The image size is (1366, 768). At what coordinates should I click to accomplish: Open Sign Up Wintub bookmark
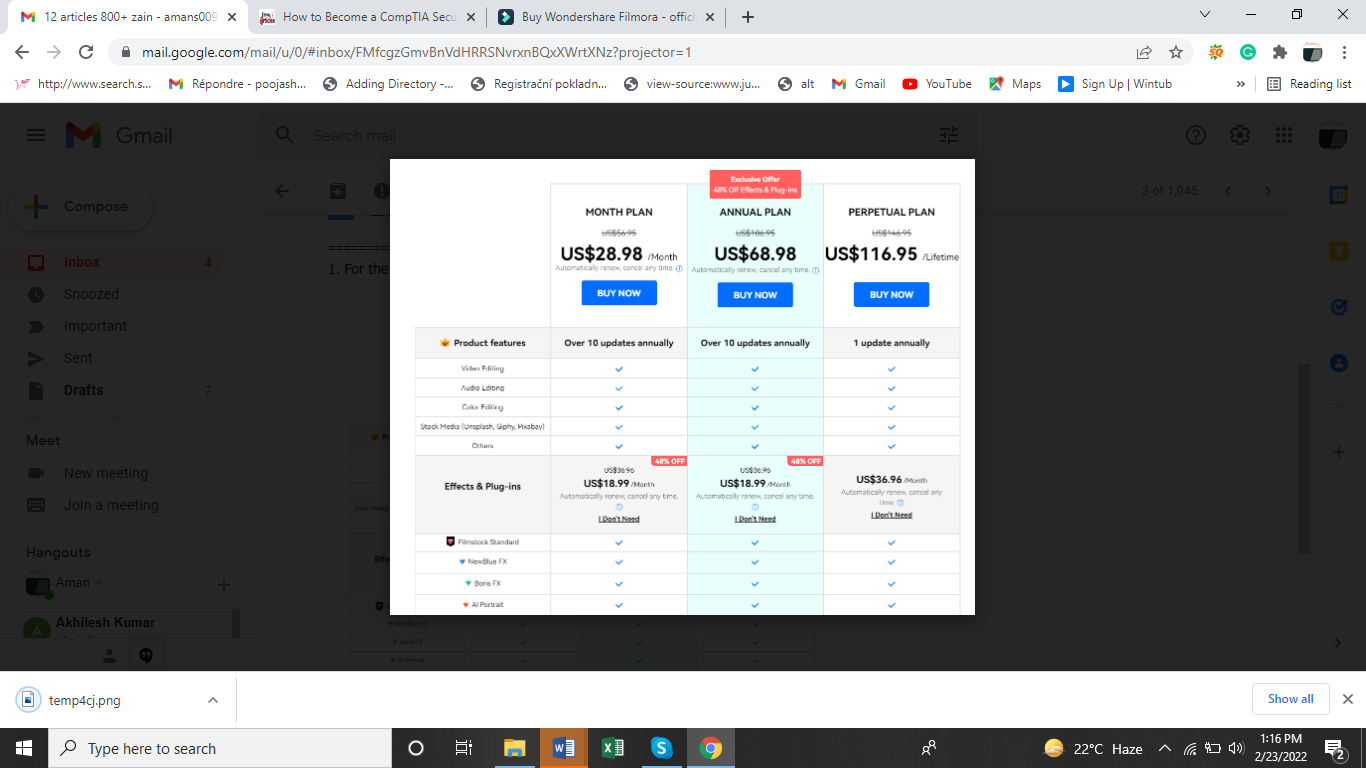click(1114, 84)
